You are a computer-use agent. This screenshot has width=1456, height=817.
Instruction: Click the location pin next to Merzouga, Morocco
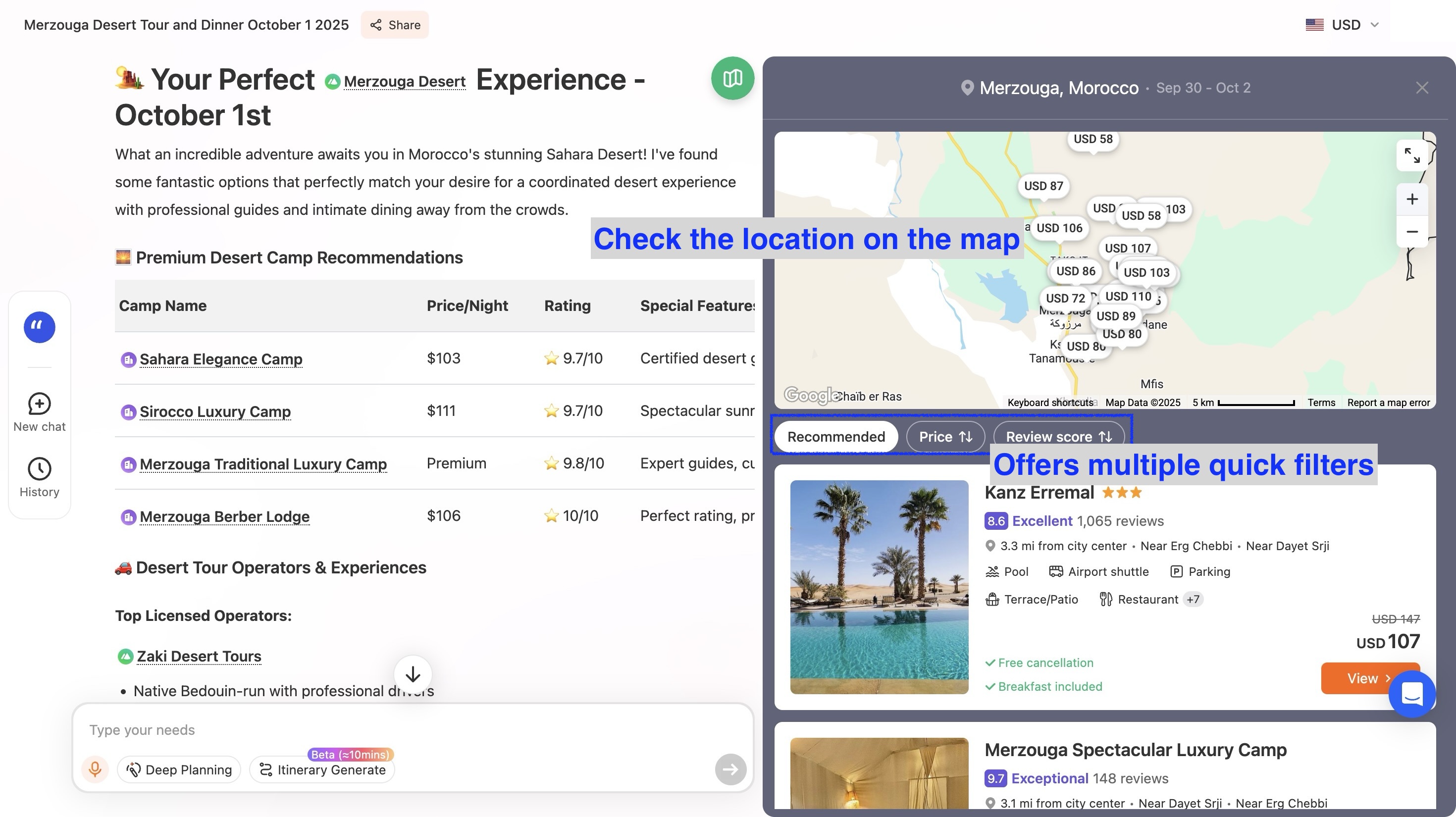click(x=967, y=88)
